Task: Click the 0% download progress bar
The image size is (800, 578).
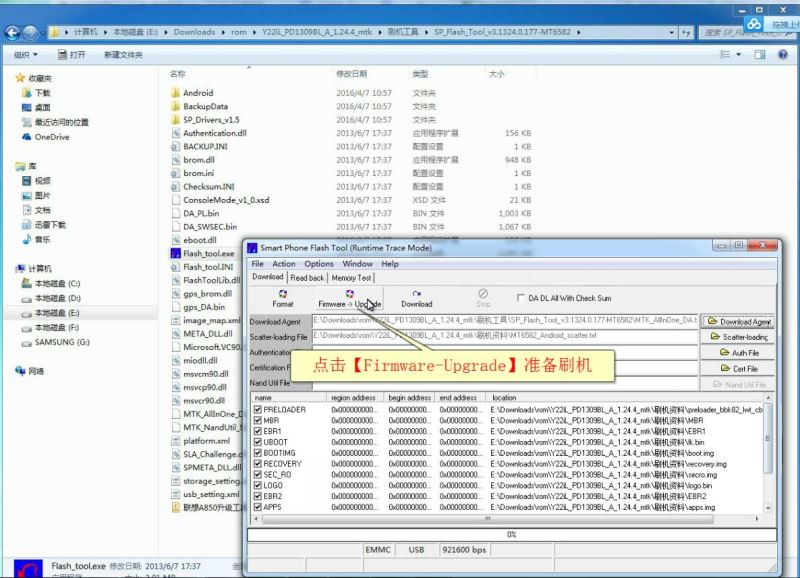Action: click(x=512, y=534)
